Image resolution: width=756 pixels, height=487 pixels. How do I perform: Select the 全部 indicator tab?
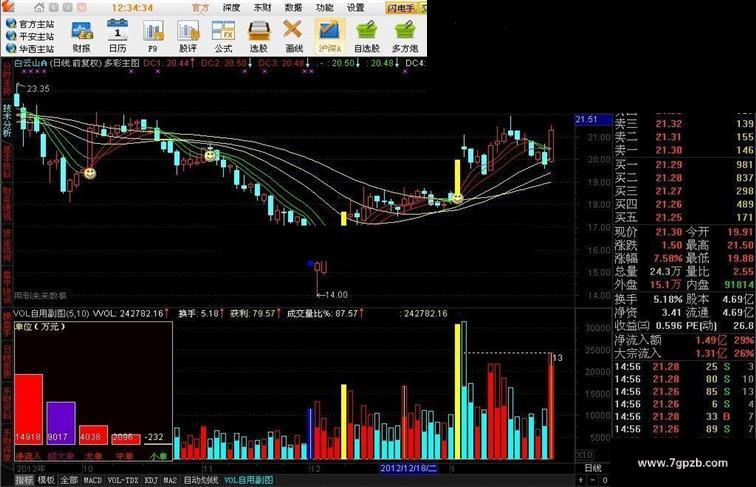click(68, 480)
